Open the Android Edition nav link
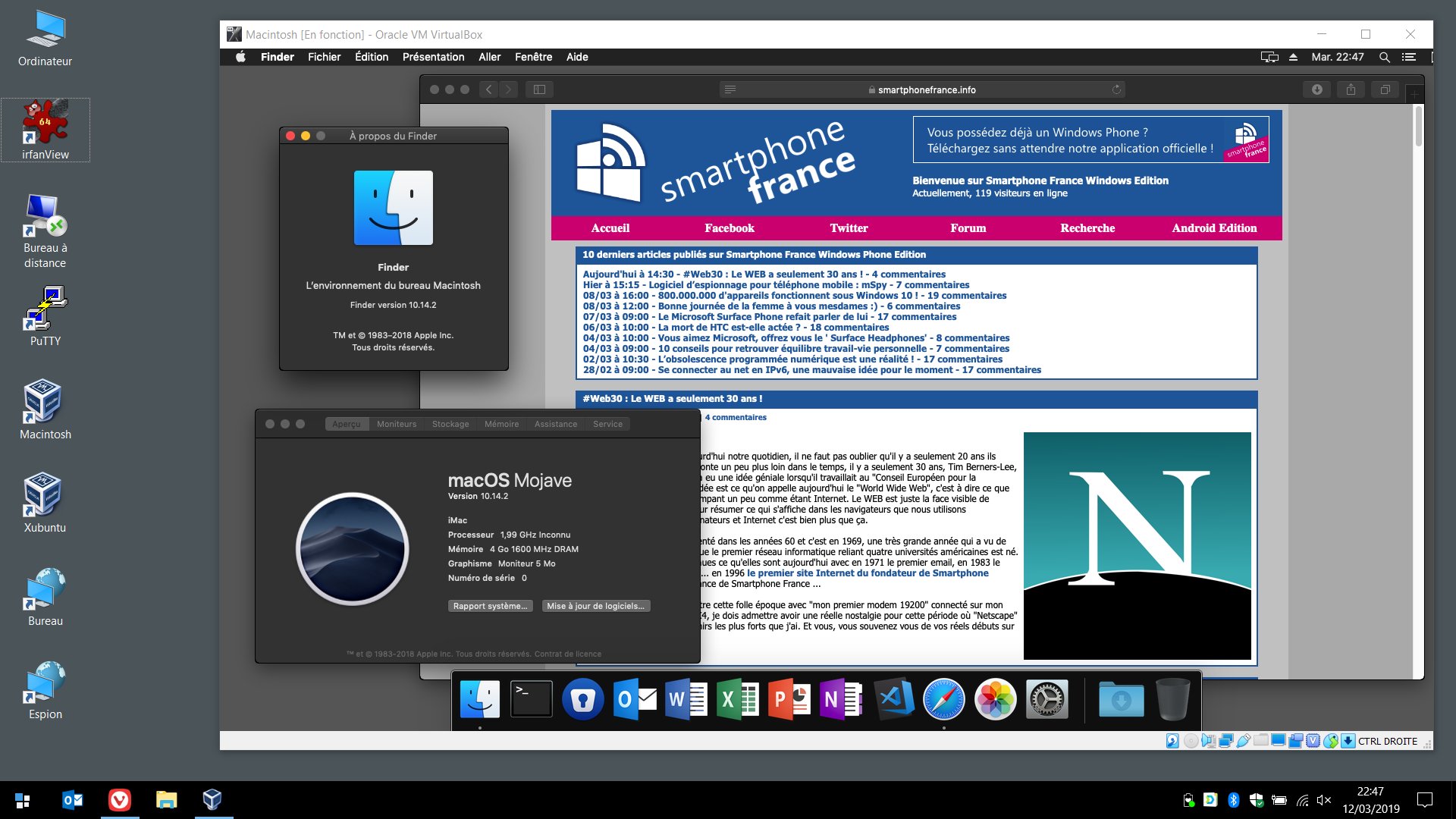 [1213, 227]
